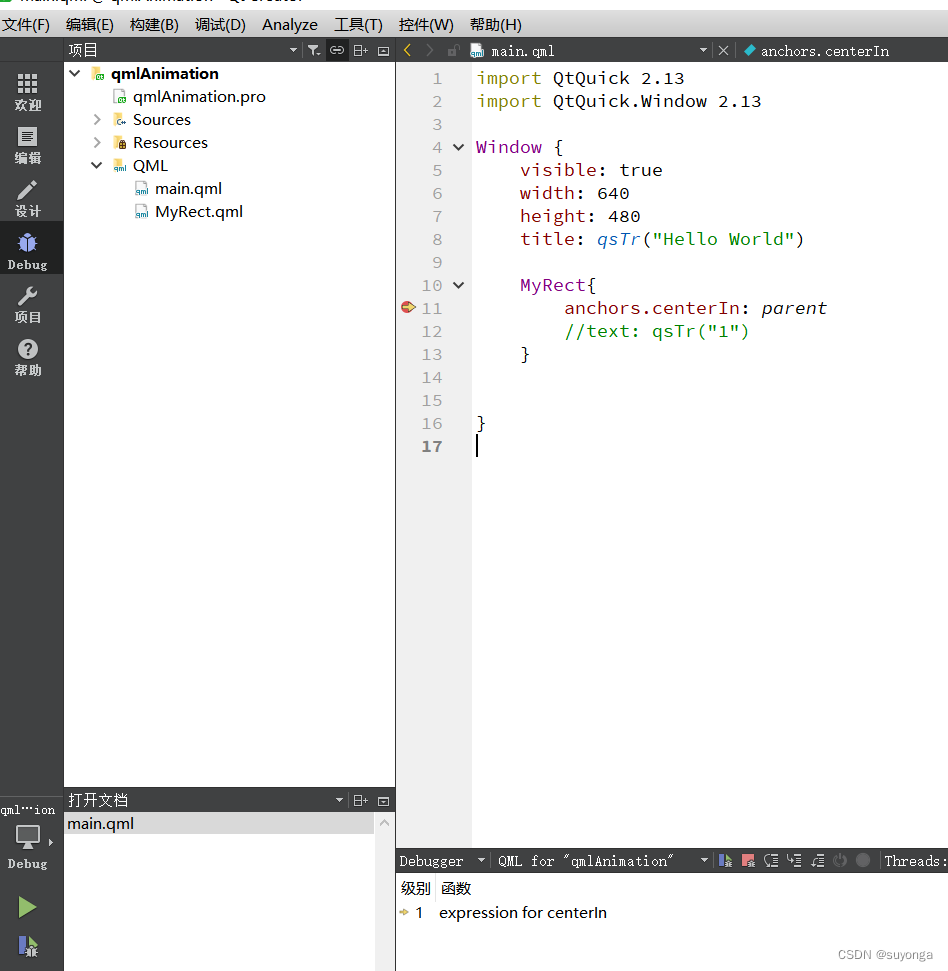Open the kit selector monitor icon
The width and height of the screenshot is (948, 971).
point(27,838)
